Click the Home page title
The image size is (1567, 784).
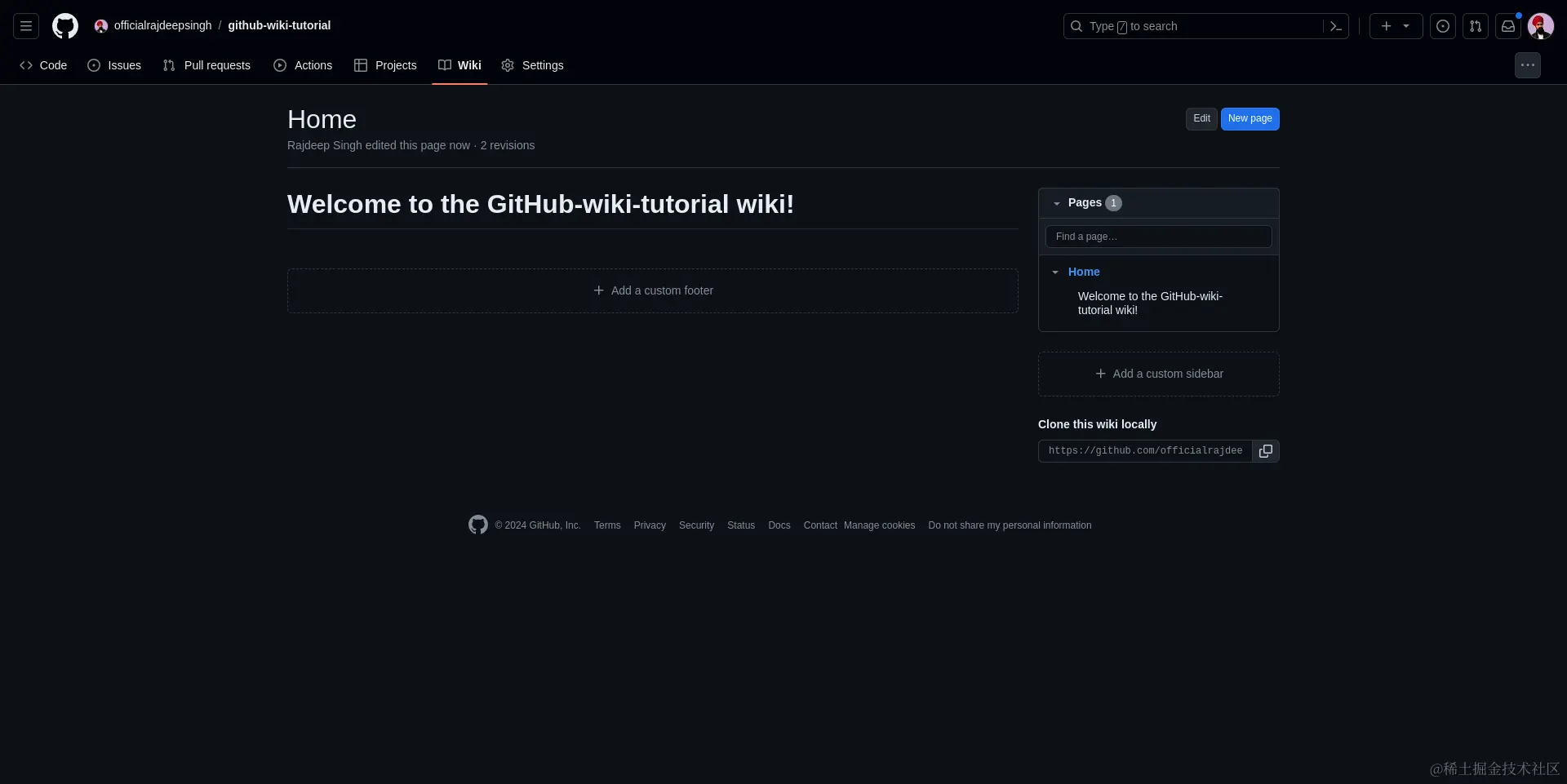click(322, 120)
